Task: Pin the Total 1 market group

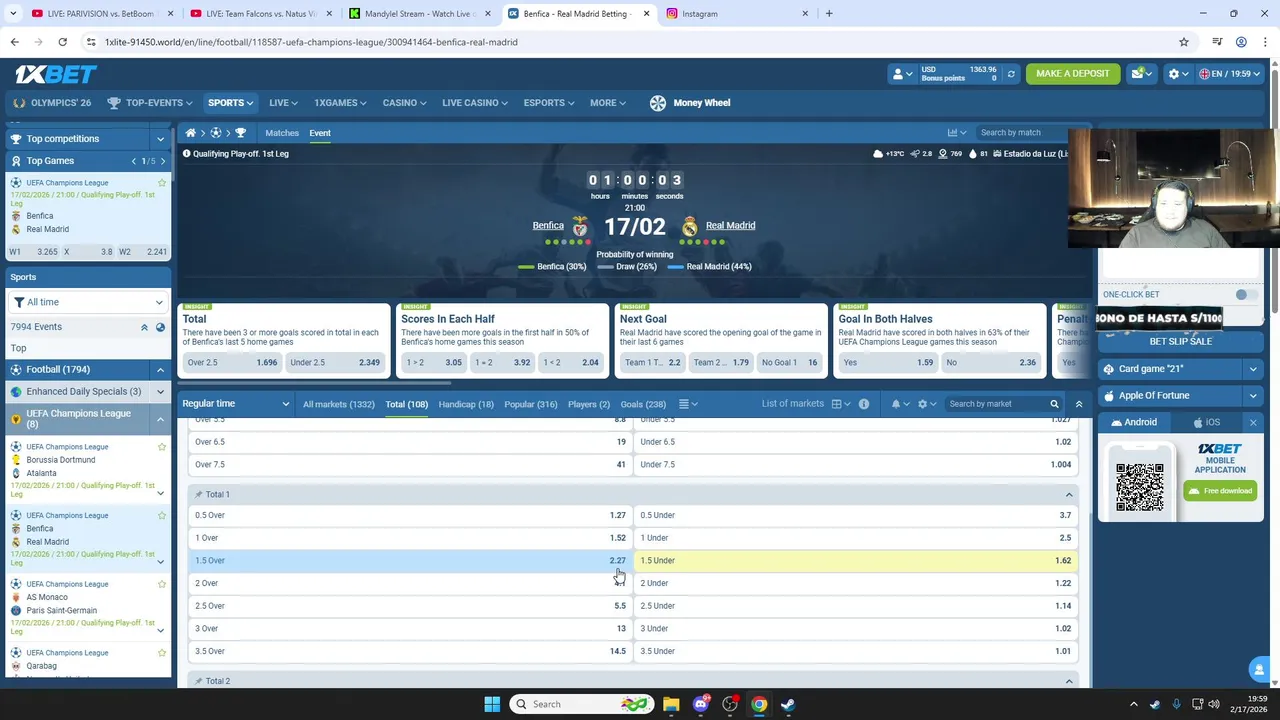Action: [199, 495]
